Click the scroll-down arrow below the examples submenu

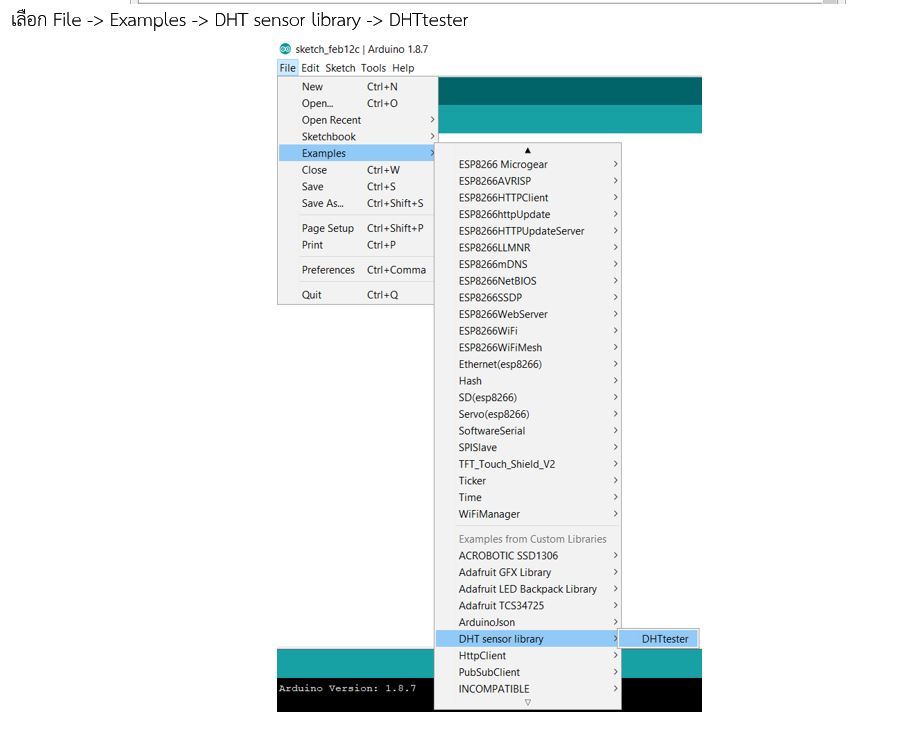pos(527,702)
